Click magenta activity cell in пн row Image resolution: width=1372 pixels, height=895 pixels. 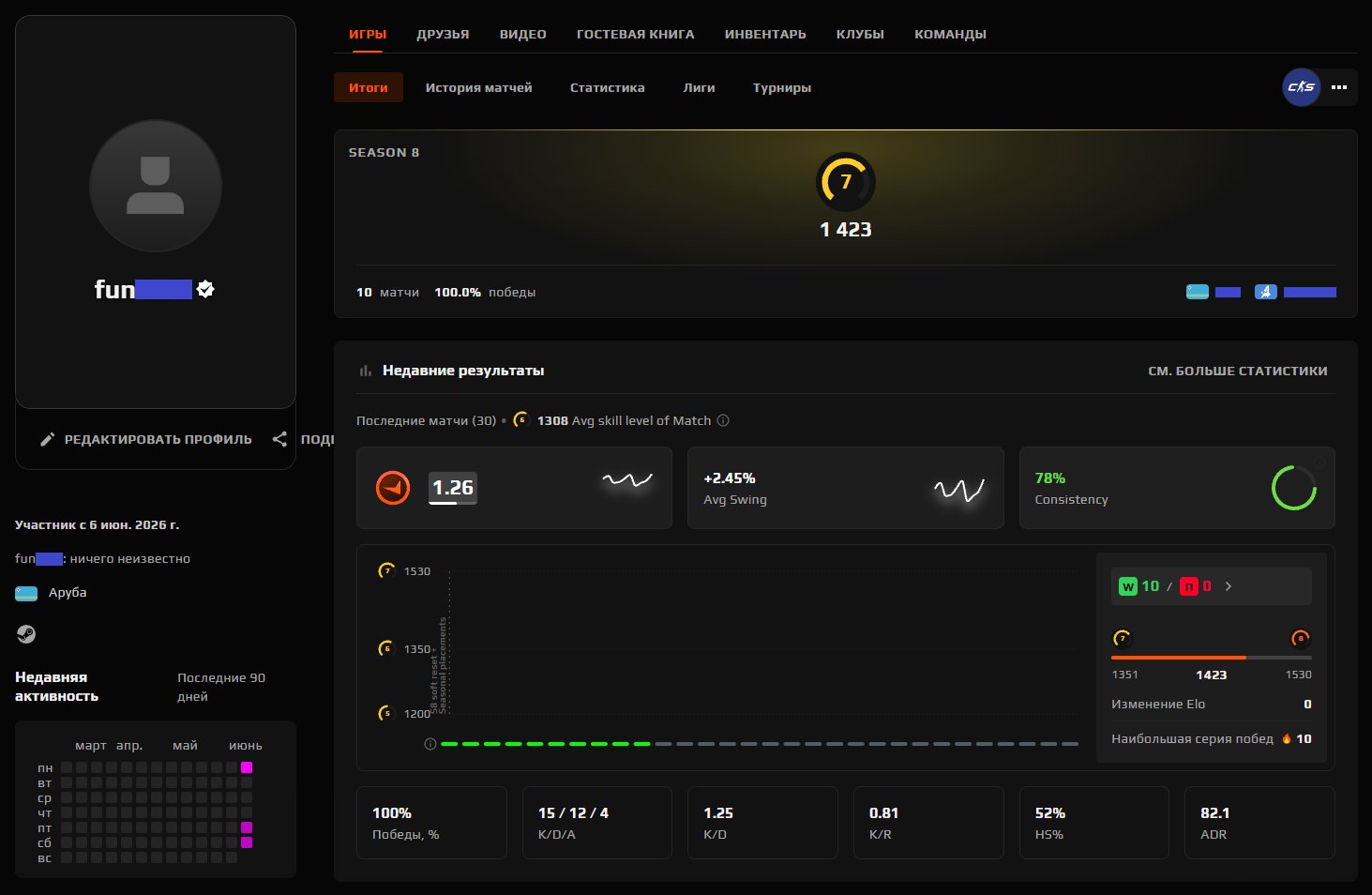[x=247, y=767]
